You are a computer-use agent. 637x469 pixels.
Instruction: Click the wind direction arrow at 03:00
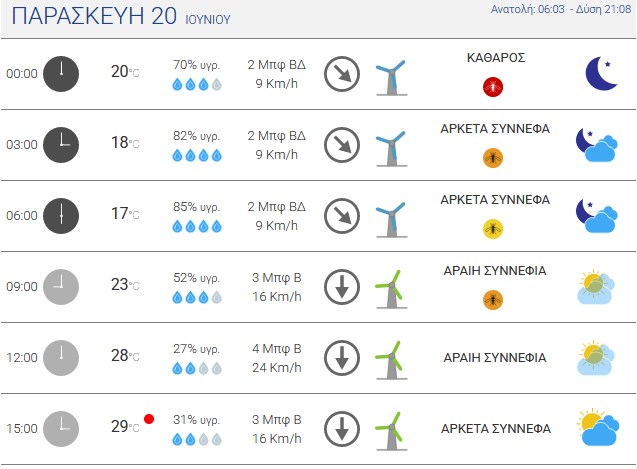pos(342,145)
